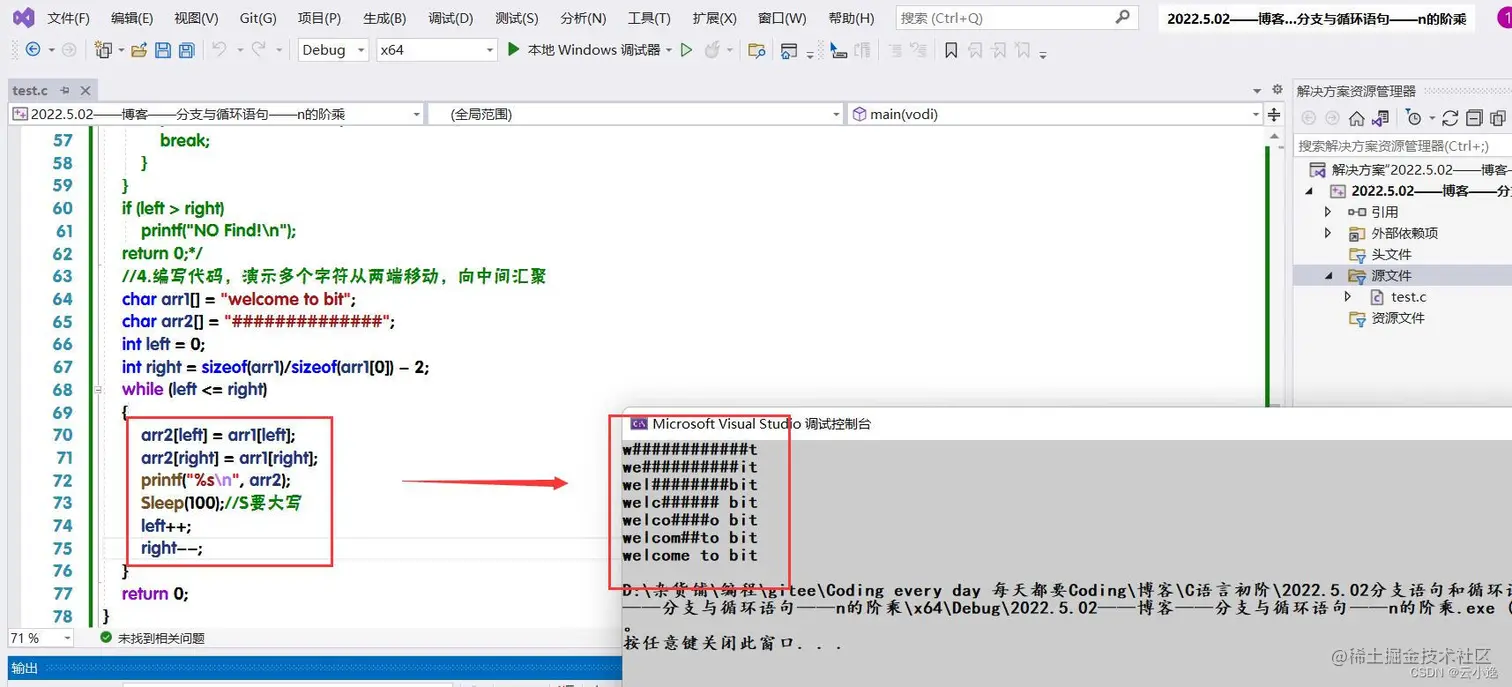Expand the 引用 references node

coord(1328,212)
